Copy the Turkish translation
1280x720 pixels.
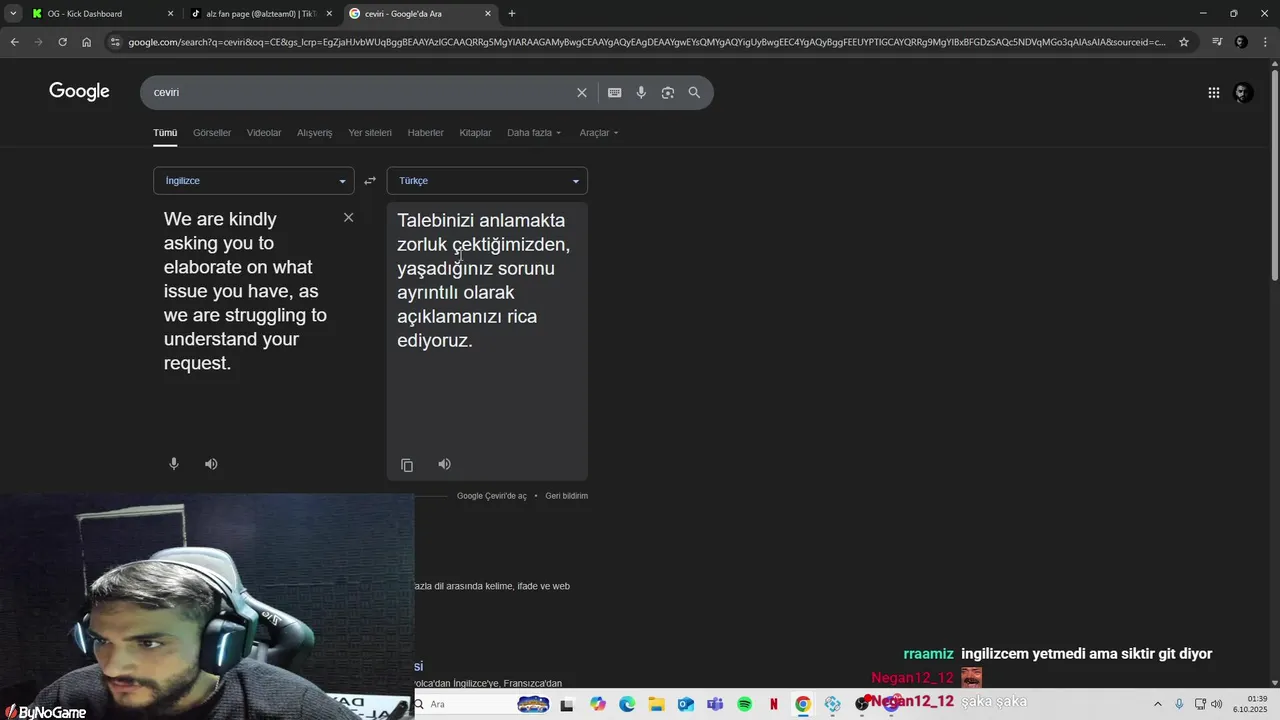pyautogui.click(x=407, y=465)
